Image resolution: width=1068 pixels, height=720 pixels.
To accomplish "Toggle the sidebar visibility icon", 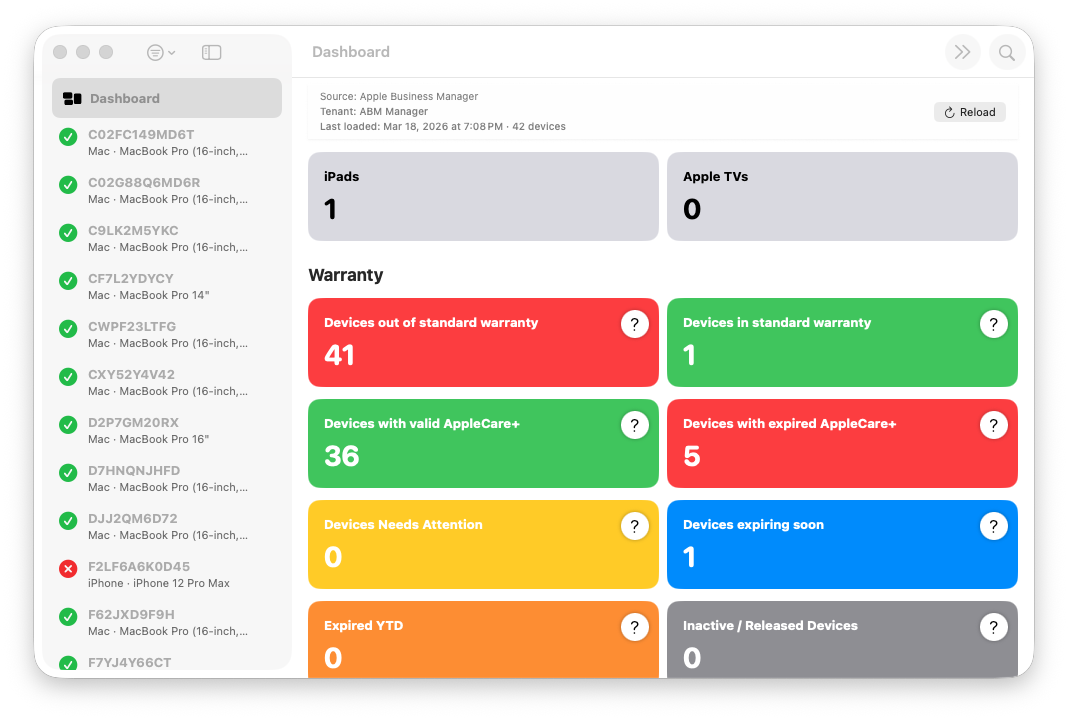I will pyautogui.click(x=211, y=52).
